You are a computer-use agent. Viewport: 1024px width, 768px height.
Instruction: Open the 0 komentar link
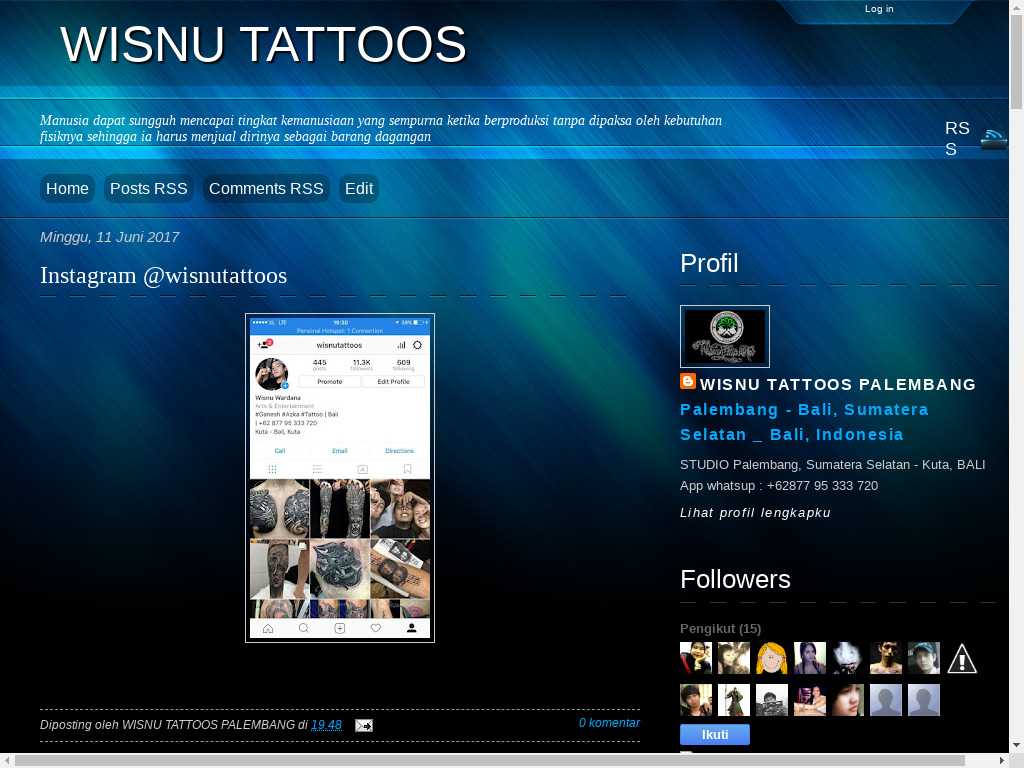609,723
